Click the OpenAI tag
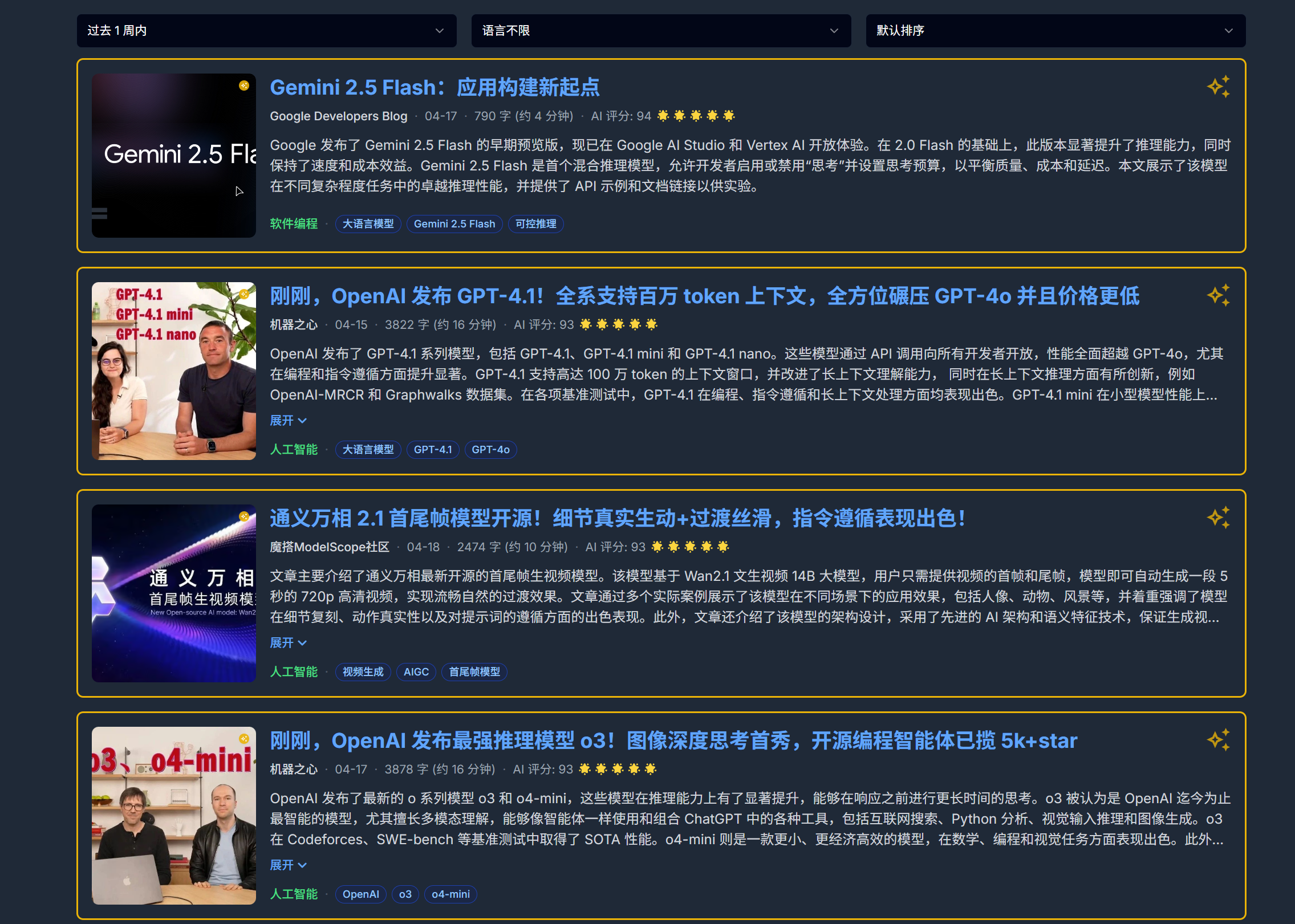Image resolution: width=1295 pixels, height=924 pixels. coord(361,894)
